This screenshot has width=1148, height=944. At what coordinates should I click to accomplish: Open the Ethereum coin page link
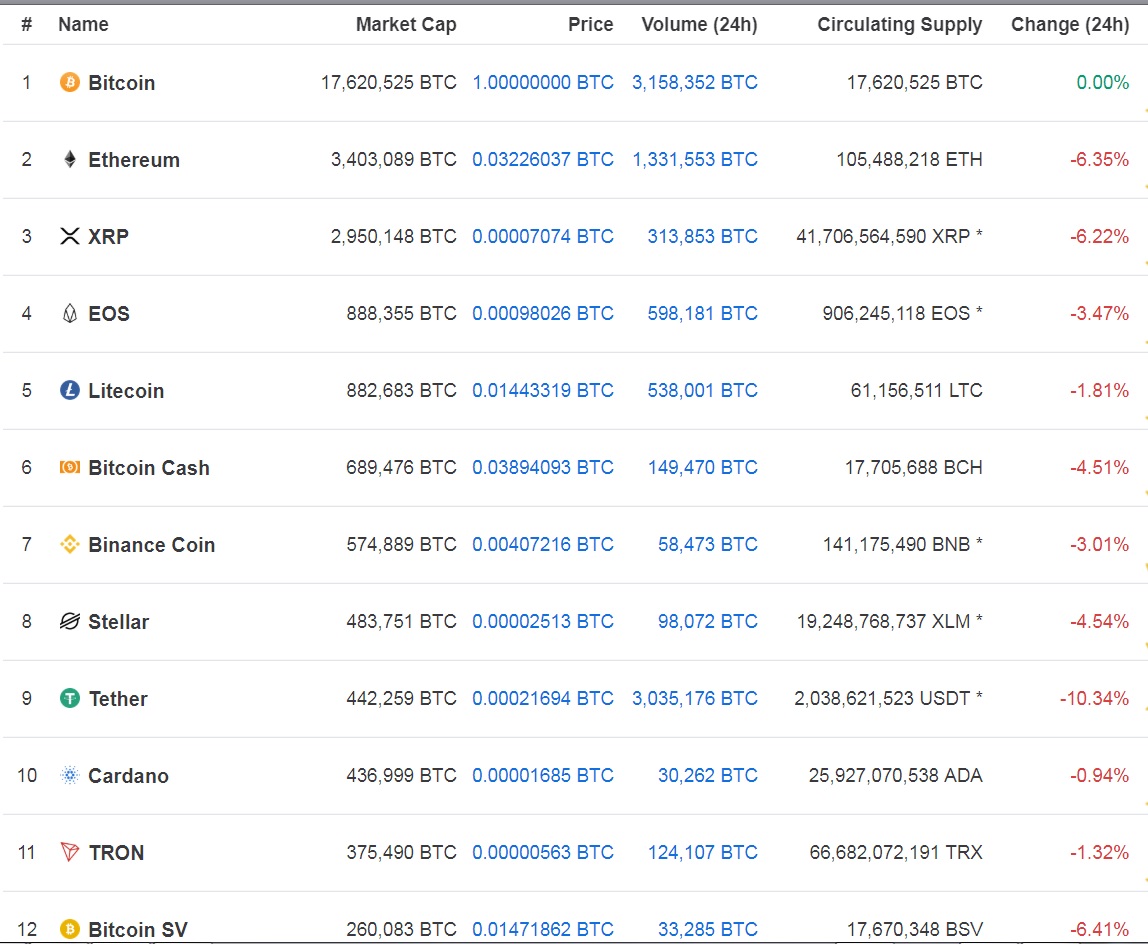134,160
